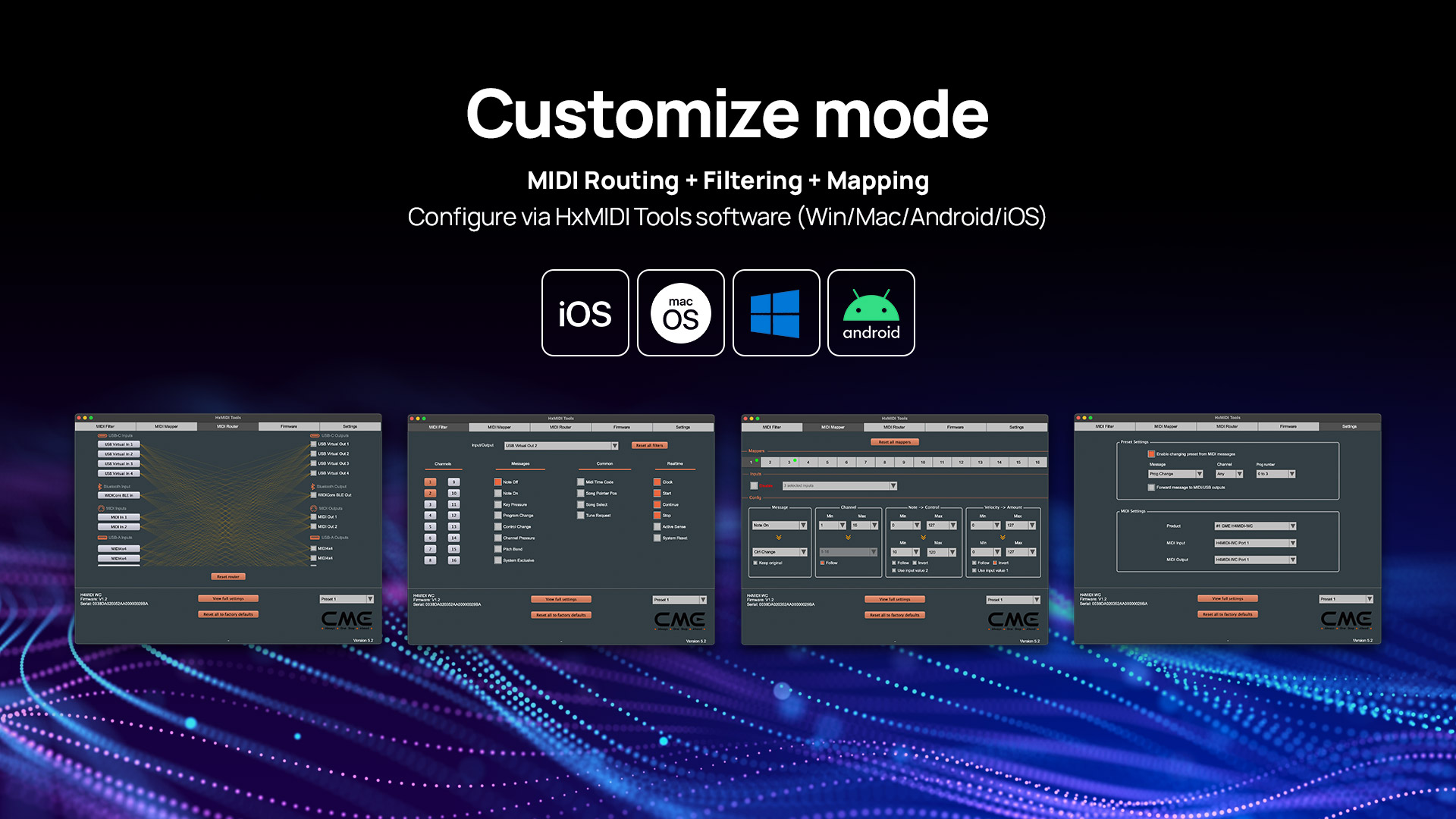Viewport: 1456px width, 819px height.
Task: Open the MIDI Input port dropdown in settings
Action: (x=1255, y=543)
